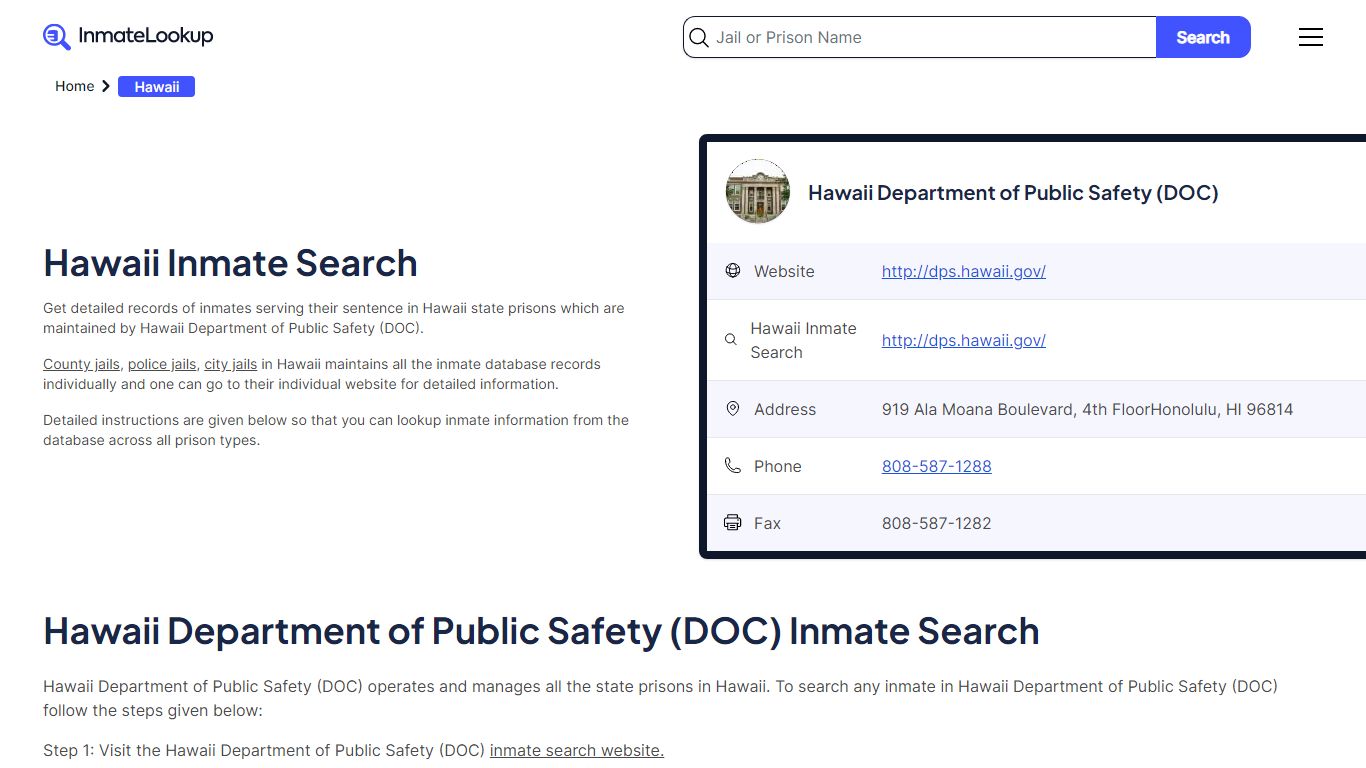This screenshot has height=768, width=1366.
Task: Open the city jails link
Action: (231, 364)
